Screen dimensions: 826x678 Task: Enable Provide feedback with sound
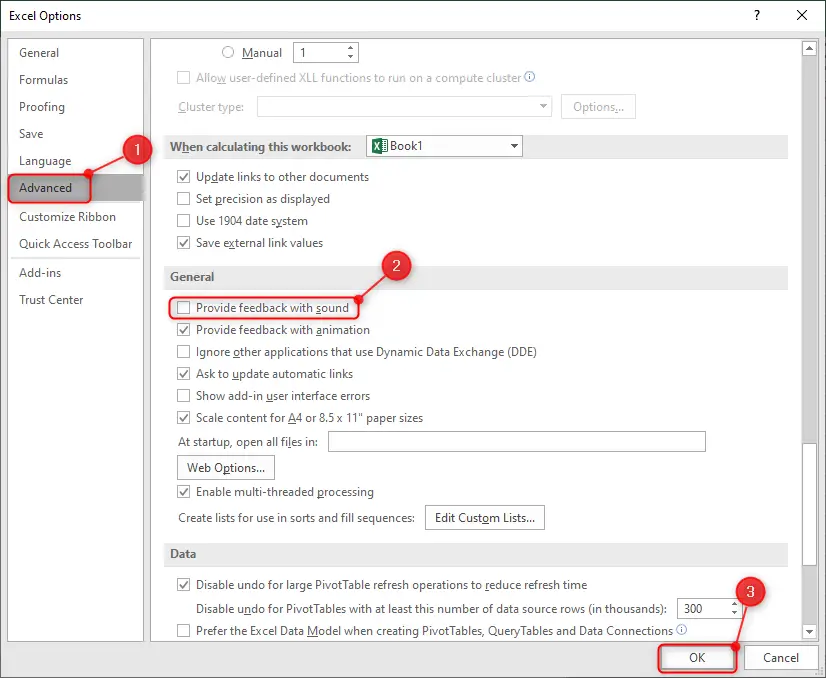184,308
